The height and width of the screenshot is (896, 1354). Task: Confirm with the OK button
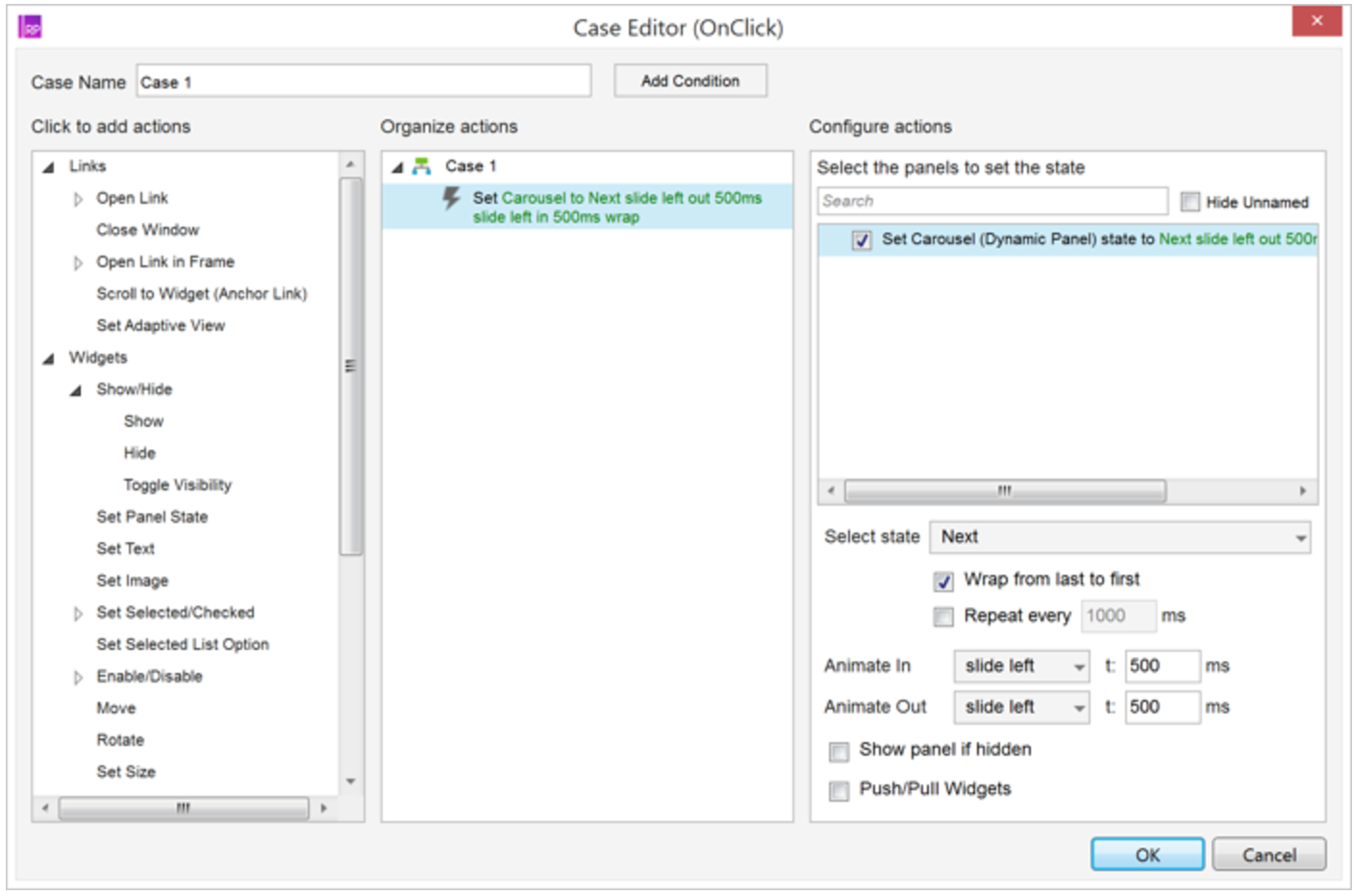point(1147,855)
